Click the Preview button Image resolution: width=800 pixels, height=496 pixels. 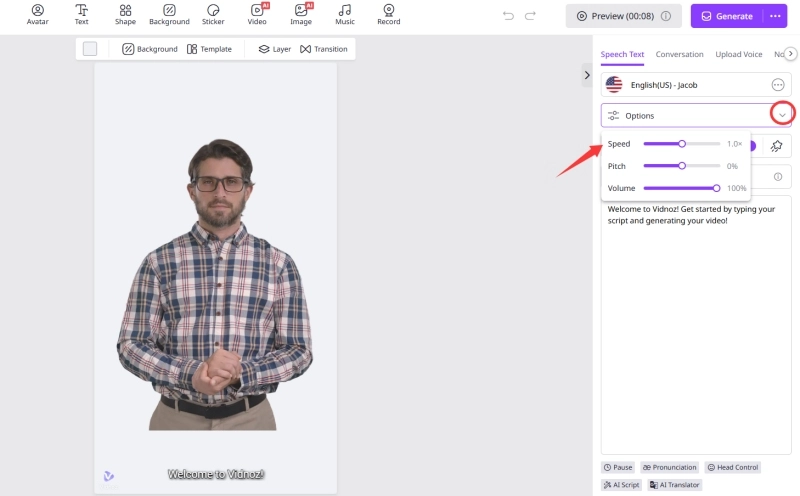point(623,16)
